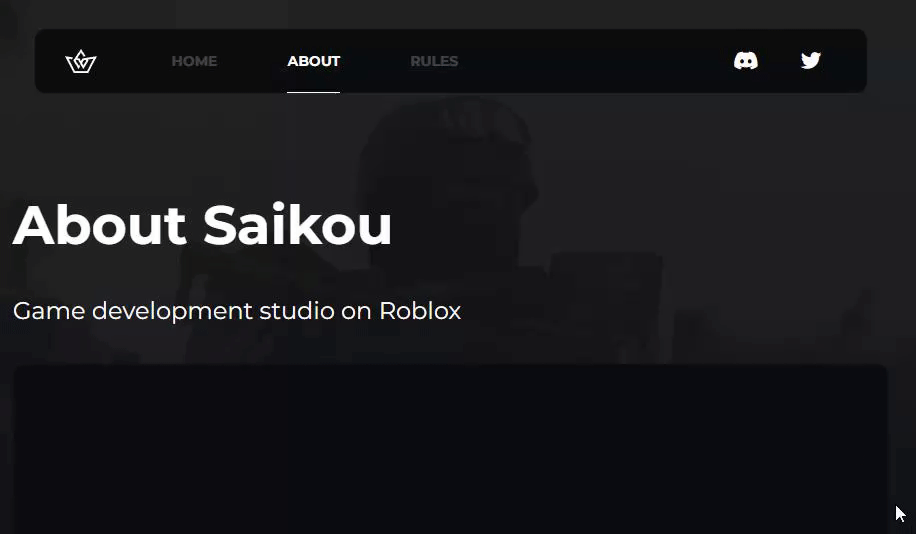Click the word "Roblox" in the subtitle

click(420, 311)
